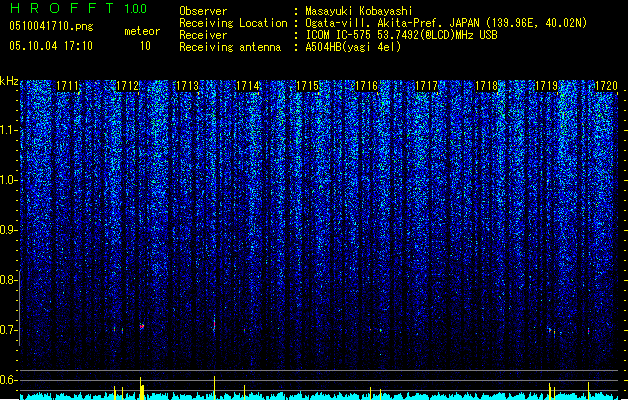The height and width of the screenshot is (400, 629).
Task: Click the HROFFT program title
Action: click(62, 8)
